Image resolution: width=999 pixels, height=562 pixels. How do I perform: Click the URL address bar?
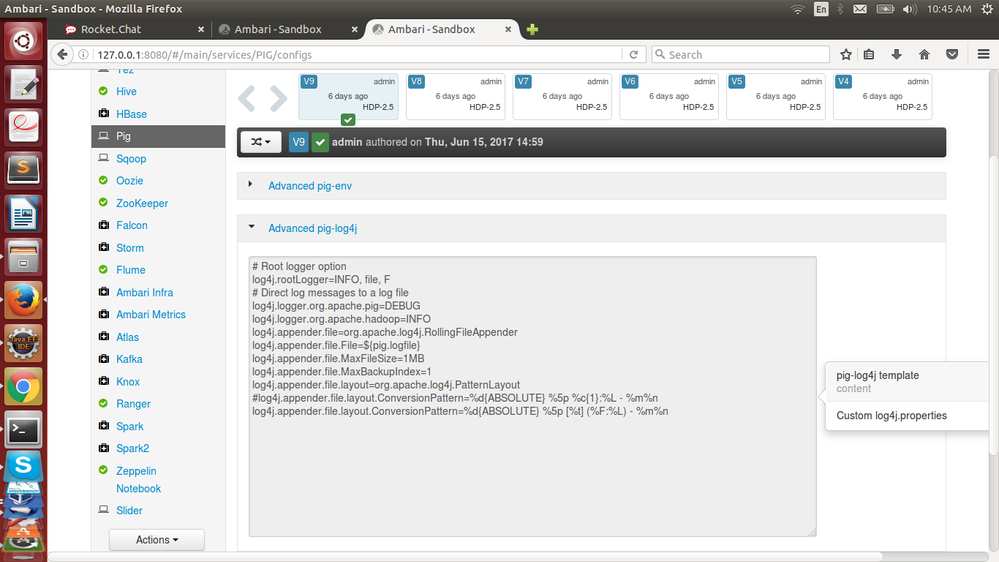click(357, 55)
